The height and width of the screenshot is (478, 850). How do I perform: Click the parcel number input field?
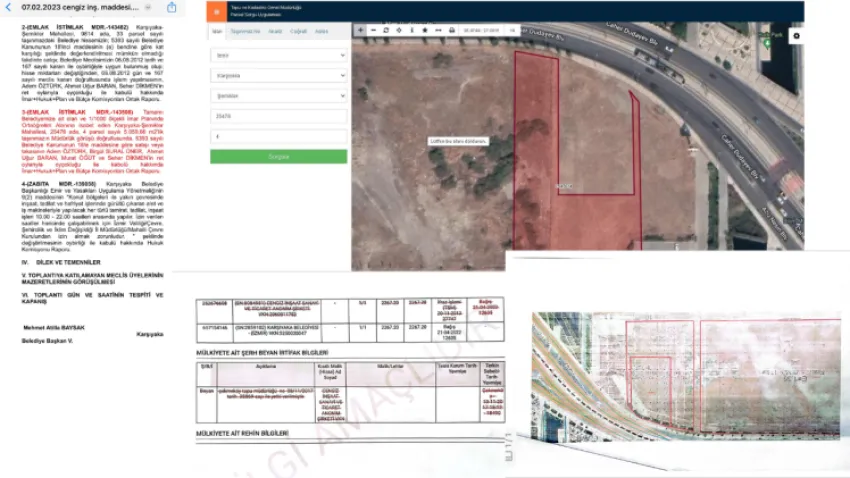[x=278, y=136]
